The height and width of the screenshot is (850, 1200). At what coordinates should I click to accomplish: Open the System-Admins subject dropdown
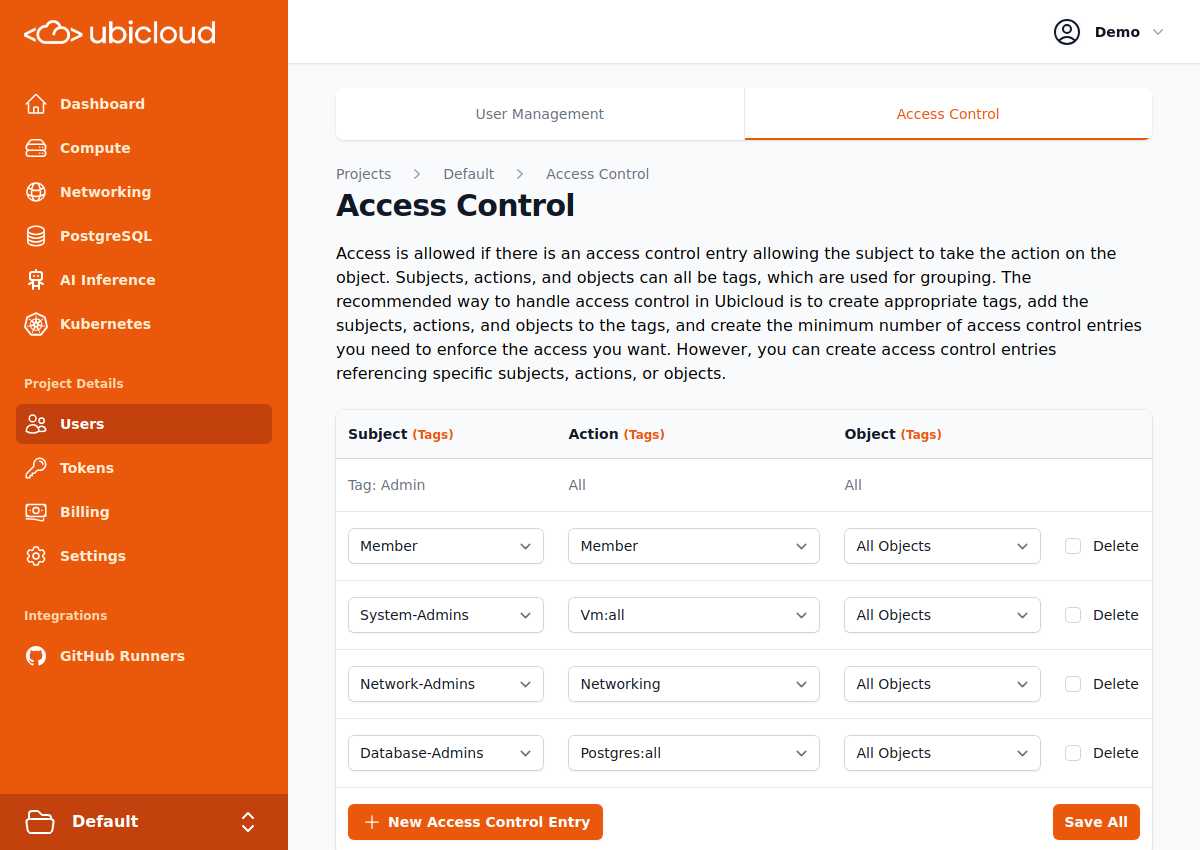click(446, 615)
